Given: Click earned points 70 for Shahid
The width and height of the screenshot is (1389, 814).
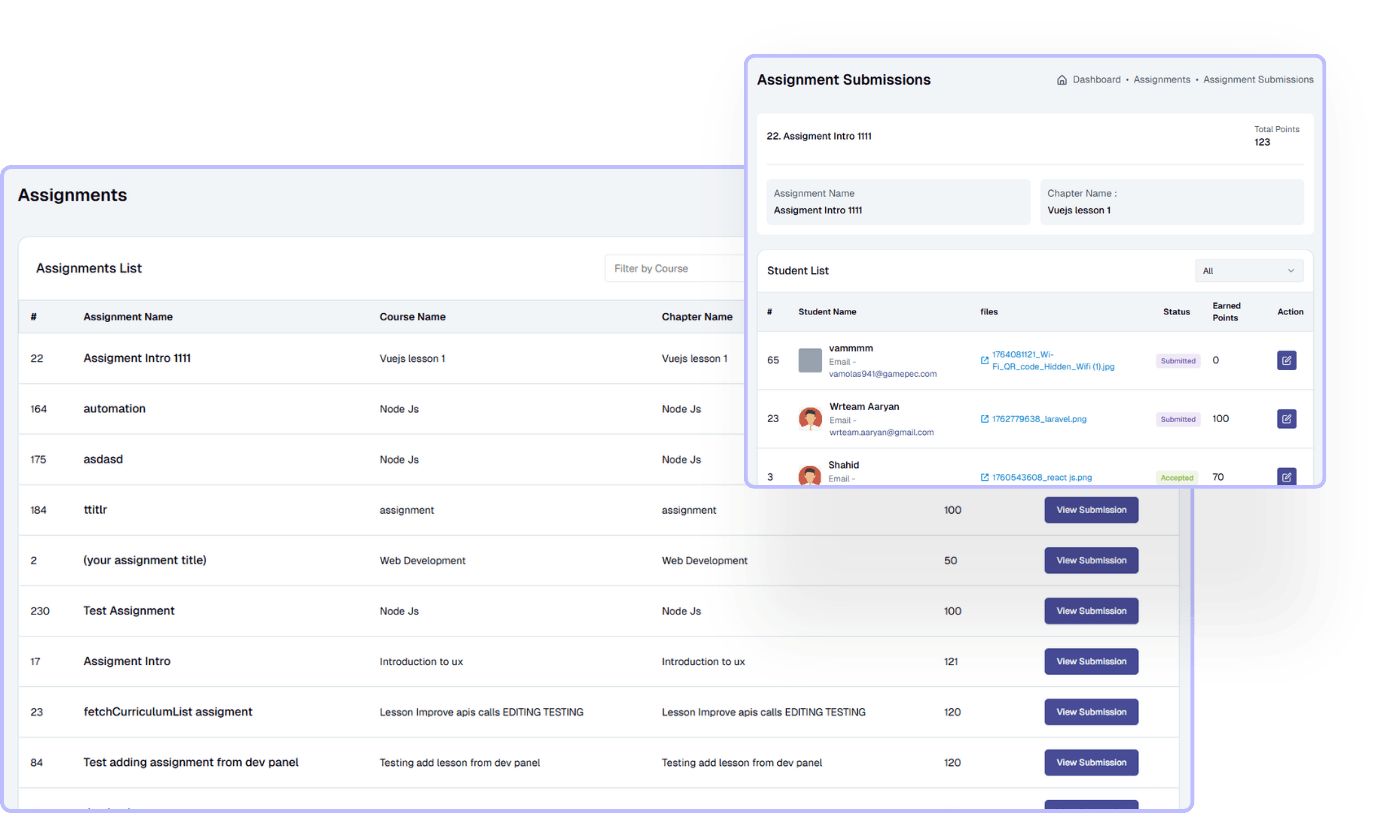Looking at the screenshot, I should click(x=1218, y=477).
